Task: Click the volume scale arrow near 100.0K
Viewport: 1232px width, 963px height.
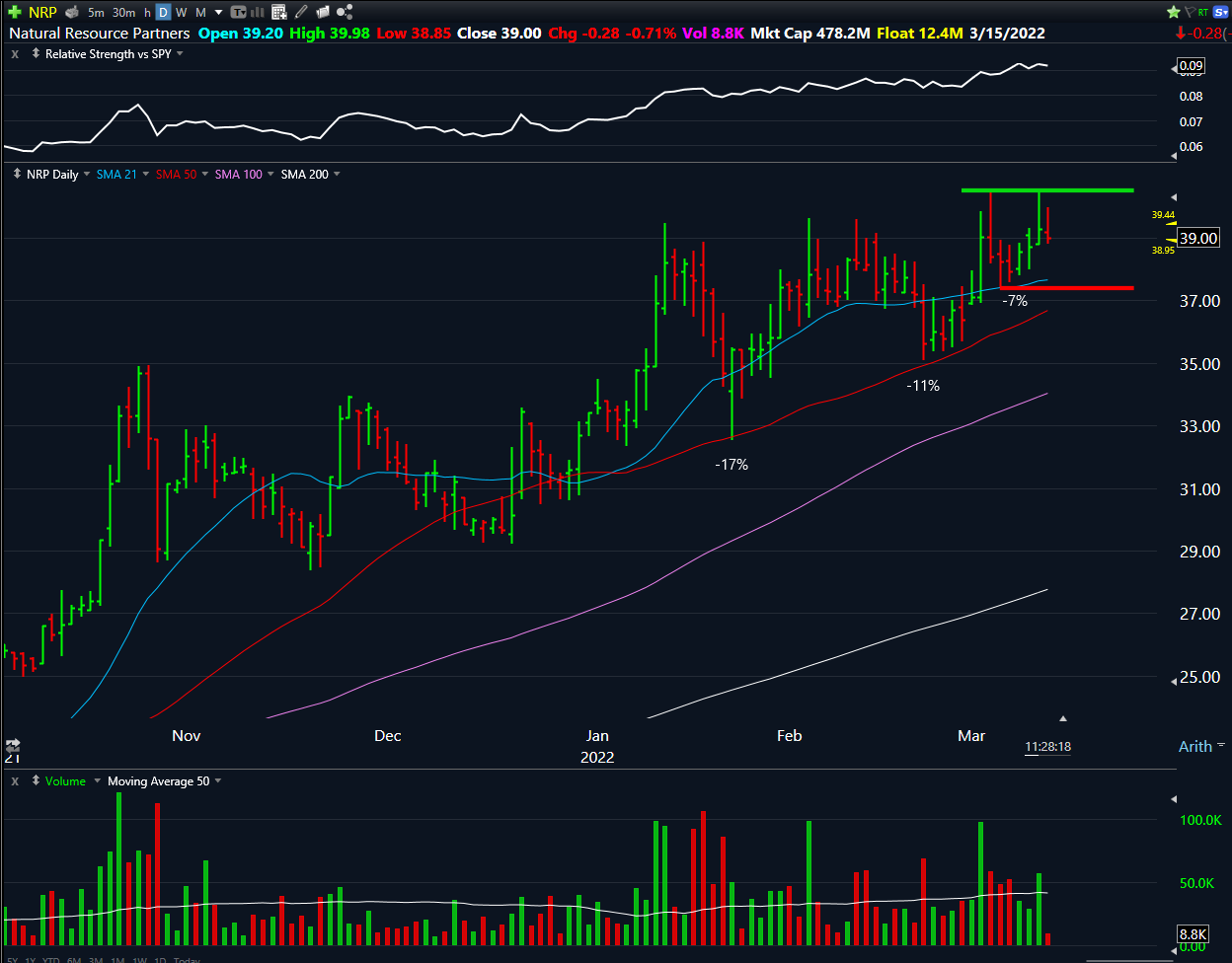Action: (1174, 798)
